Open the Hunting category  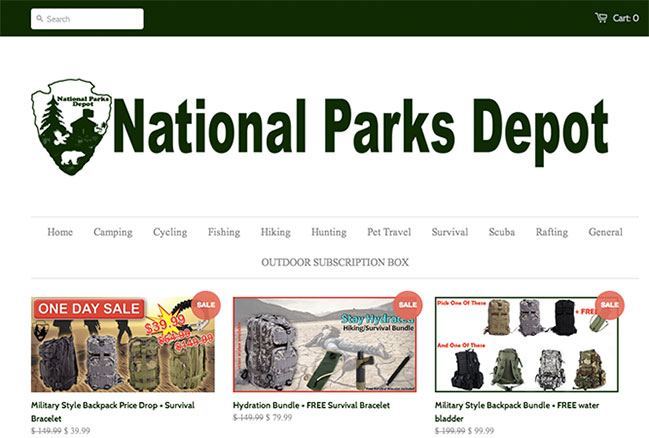coord(329,232)
